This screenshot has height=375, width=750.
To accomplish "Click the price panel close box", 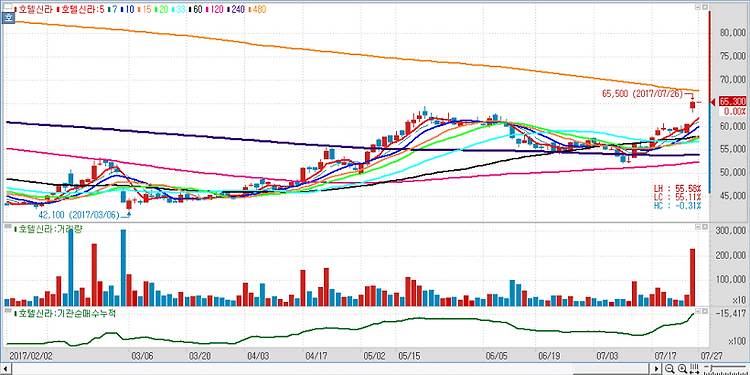I will click(x=705, y=7).
